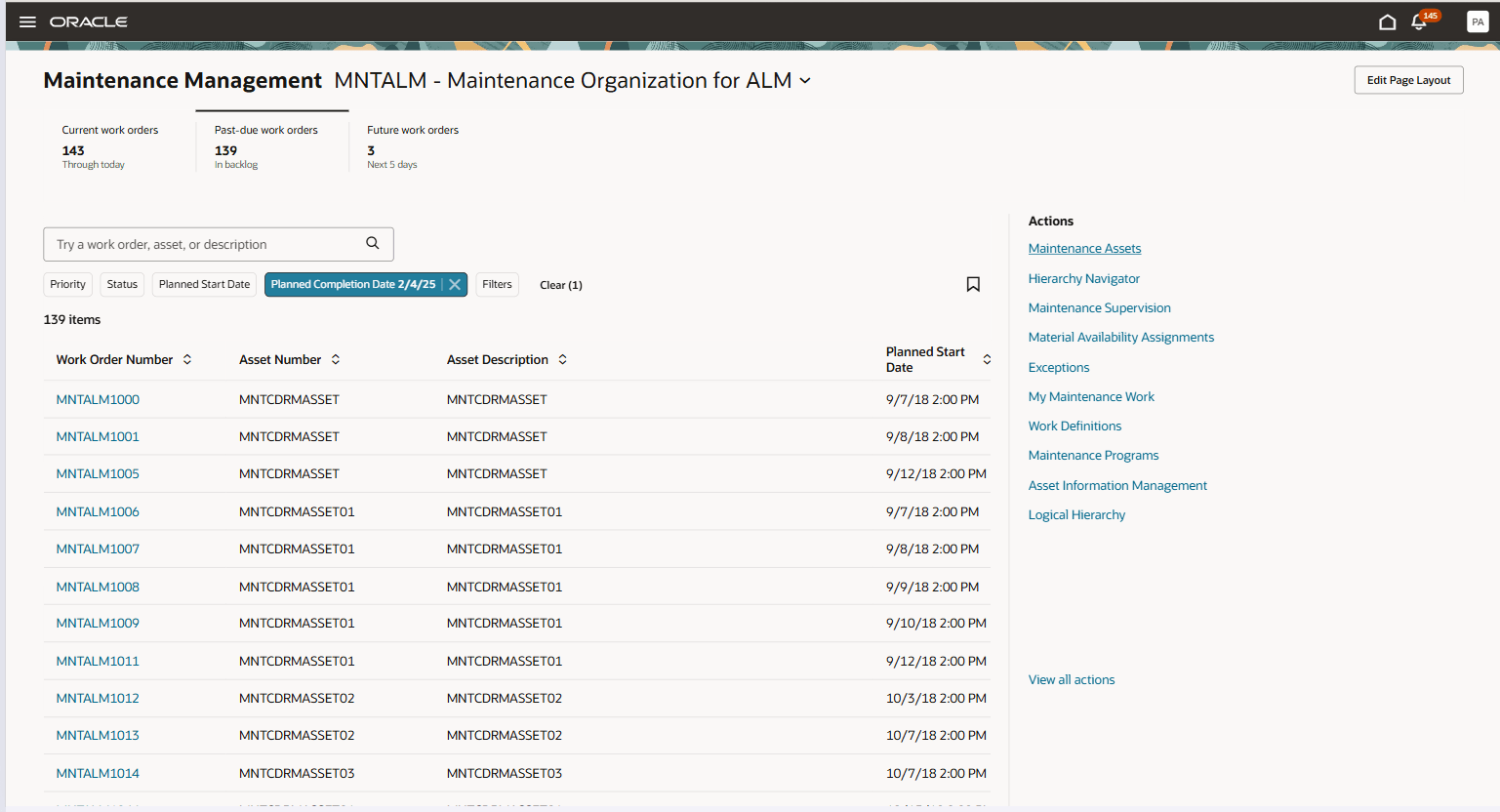Open the Status filter dropdown

[x=121, y=284]
